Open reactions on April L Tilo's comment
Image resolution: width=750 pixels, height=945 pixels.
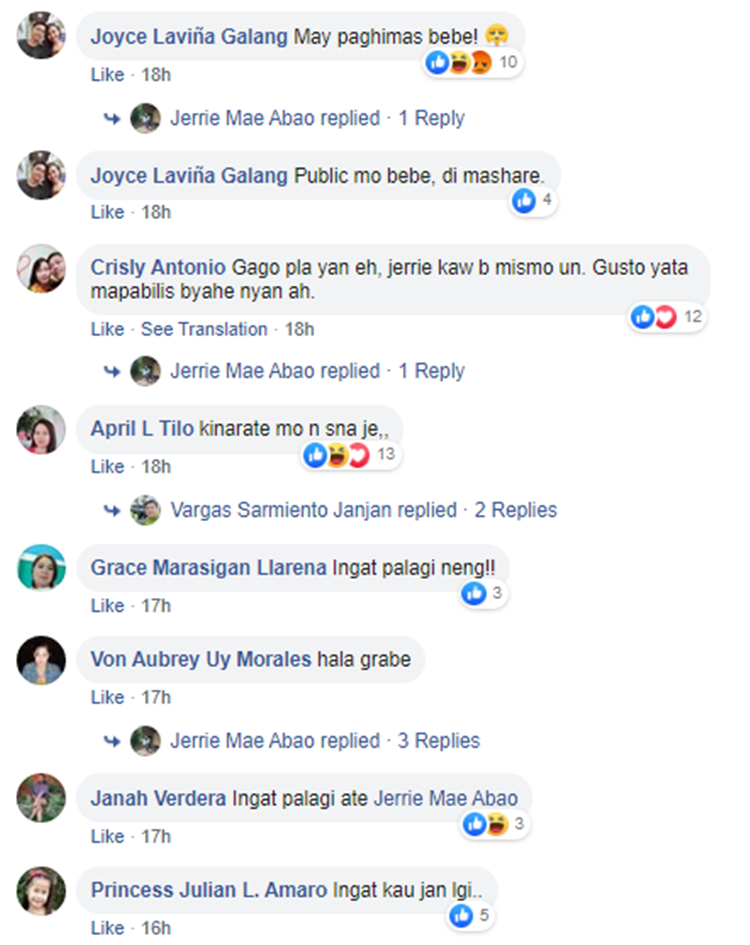coord(351,455)
